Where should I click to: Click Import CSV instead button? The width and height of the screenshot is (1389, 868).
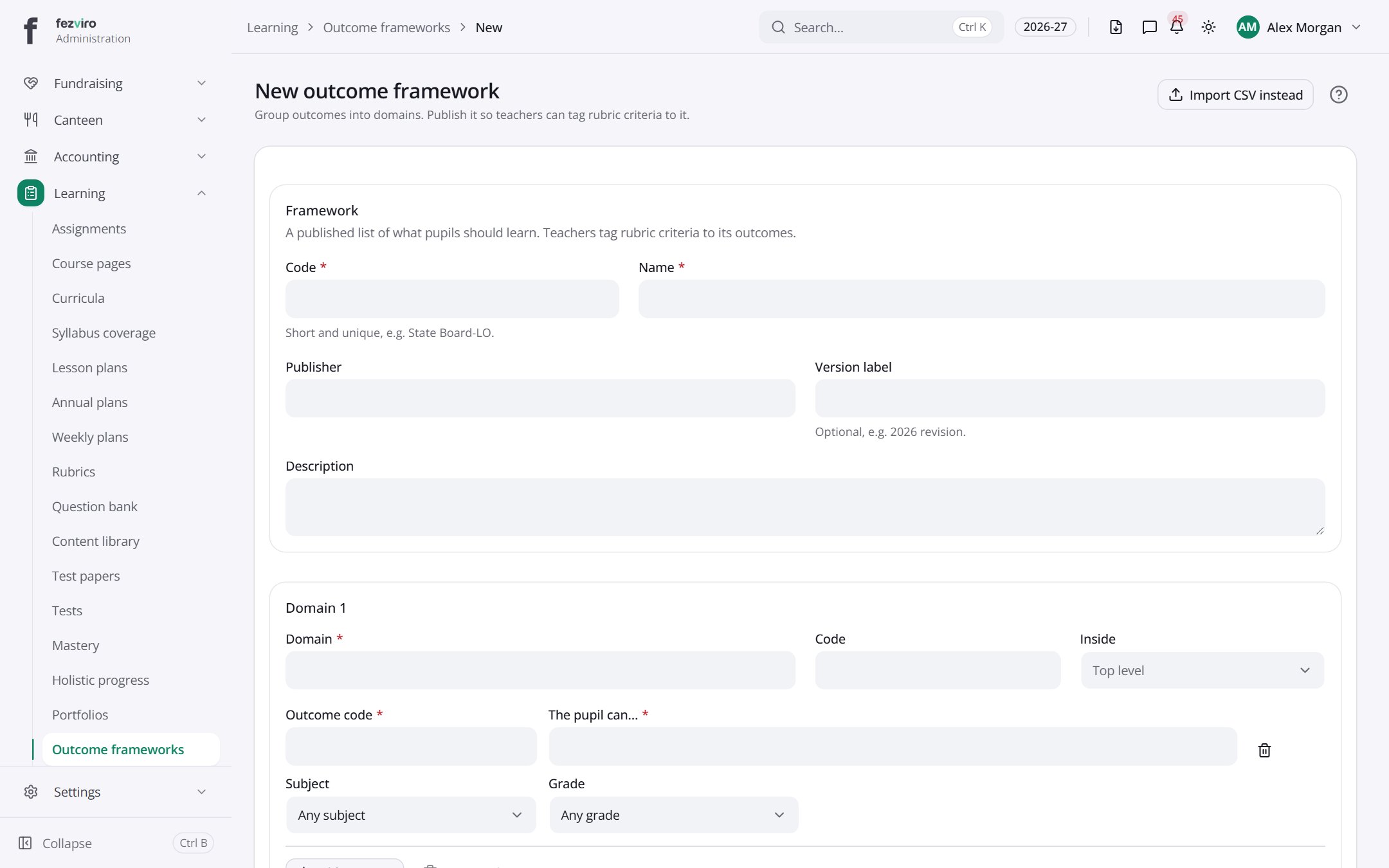point(1235,95)
